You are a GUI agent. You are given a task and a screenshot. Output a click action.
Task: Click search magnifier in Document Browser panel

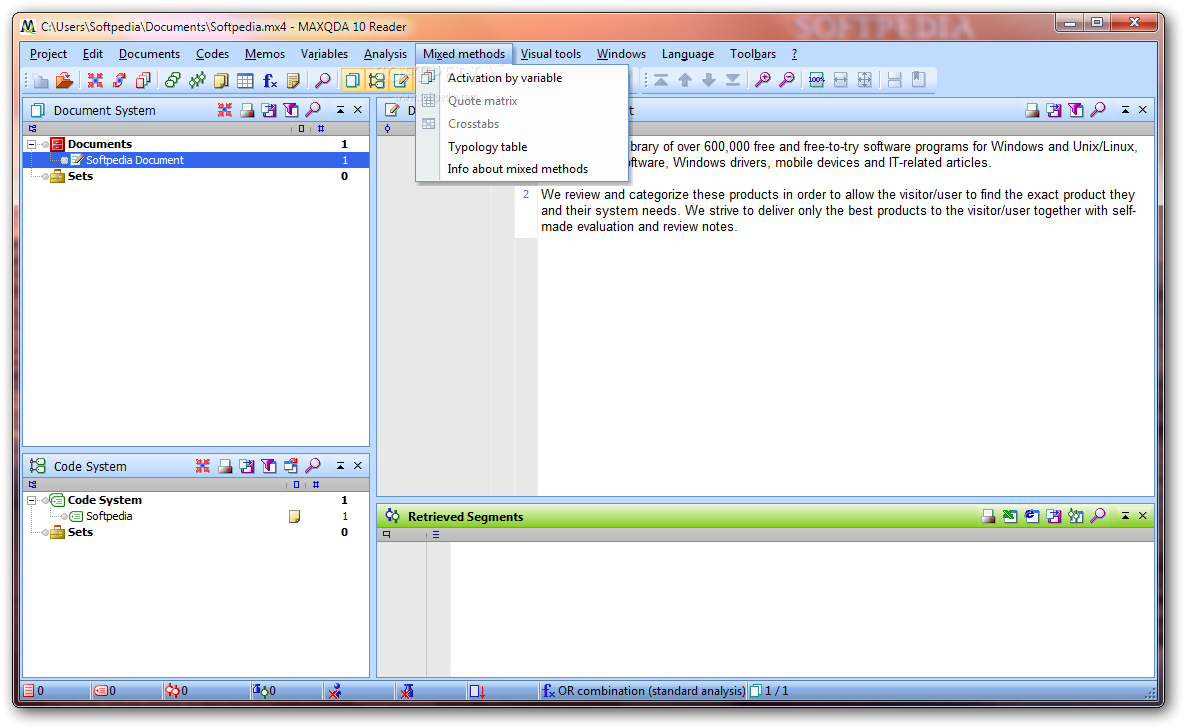1098,110
